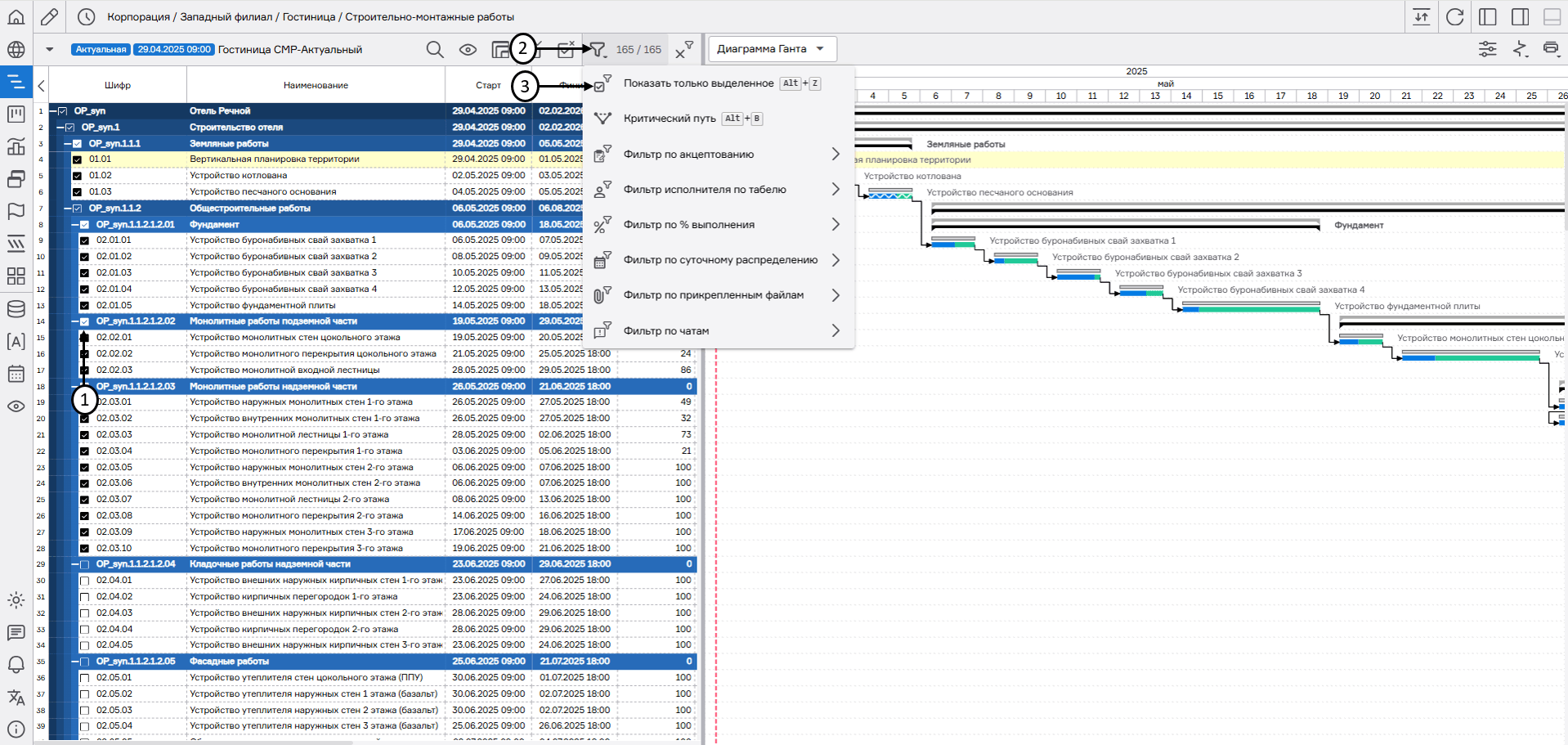Image resolution: width=1568 pixels, height=745 pixels.
Task: Expand Фильтр по акцептованию submenu
Action: (x=719, y=155)
